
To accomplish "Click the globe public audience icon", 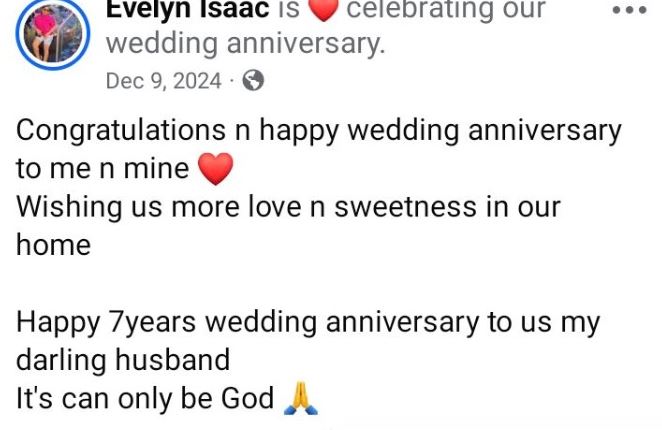I will click(254, 82).
